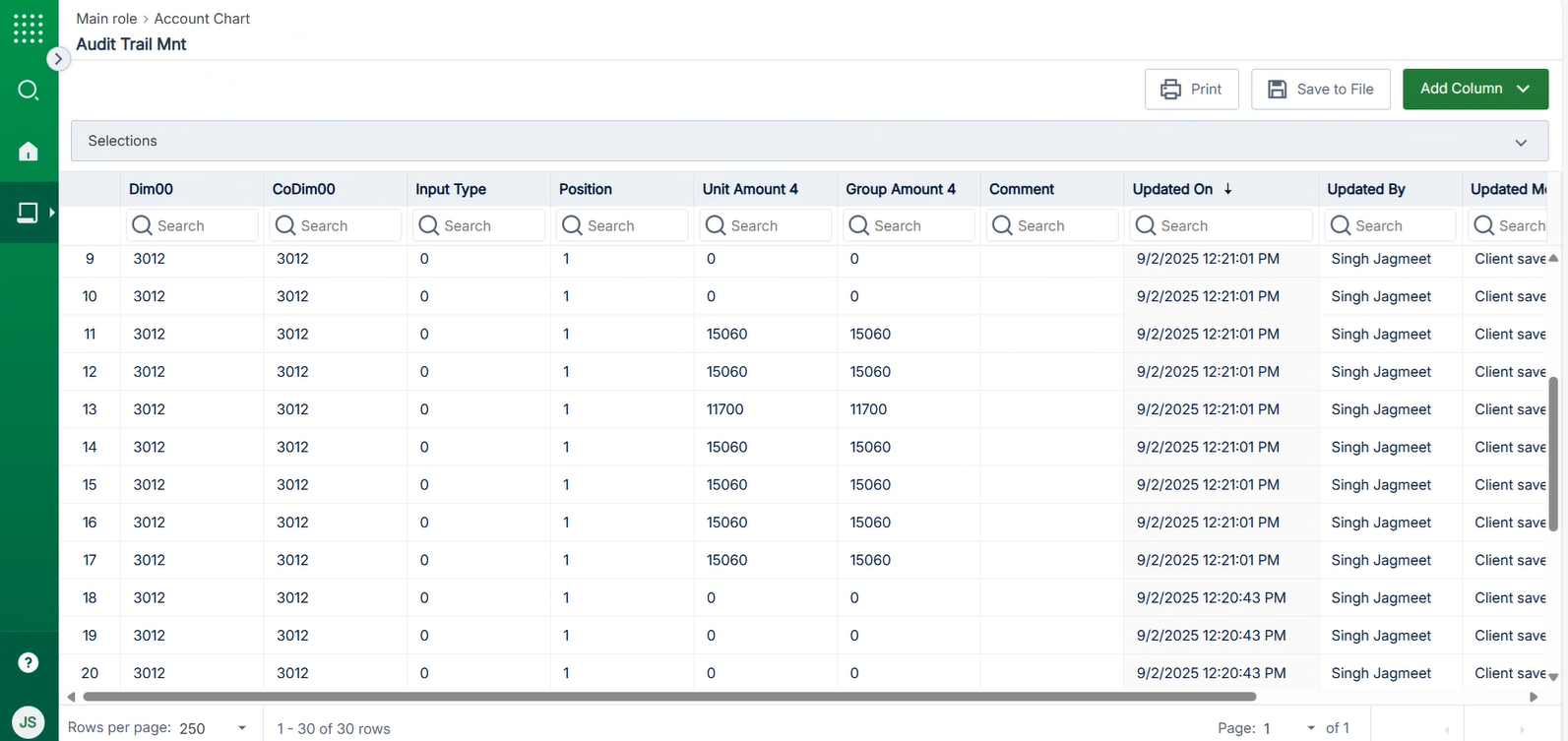Focus the Updated By search field
This screenshot has width=1568, height=741.
1391,225
